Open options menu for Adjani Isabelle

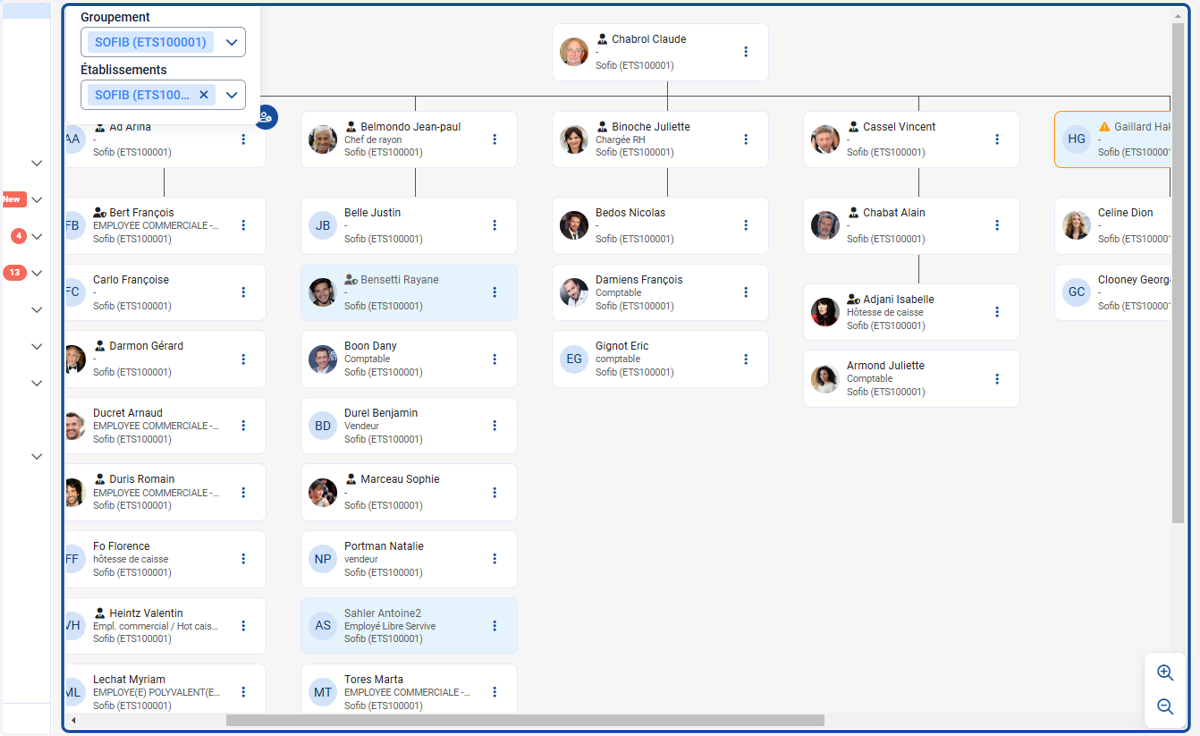point(996,312)
